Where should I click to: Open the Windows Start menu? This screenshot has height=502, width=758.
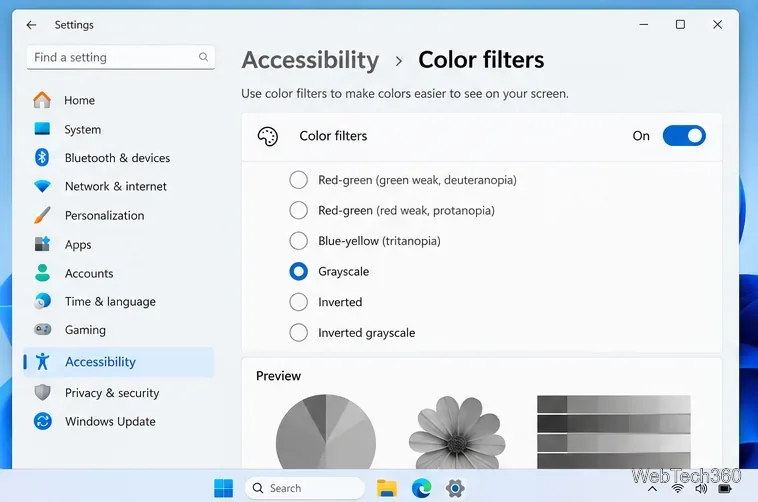[x=223, y=488]
